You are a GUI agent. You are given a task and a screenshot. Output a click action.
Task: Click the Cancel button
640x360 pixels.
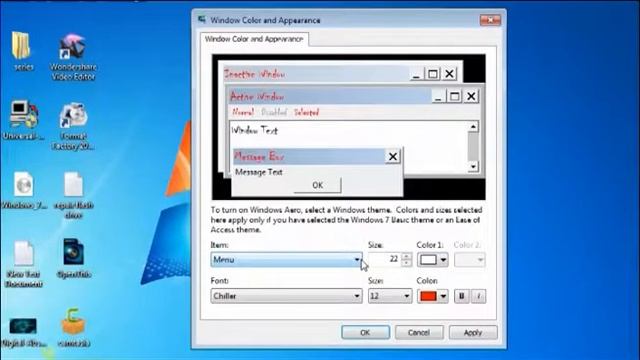click(x=419, y=333)
